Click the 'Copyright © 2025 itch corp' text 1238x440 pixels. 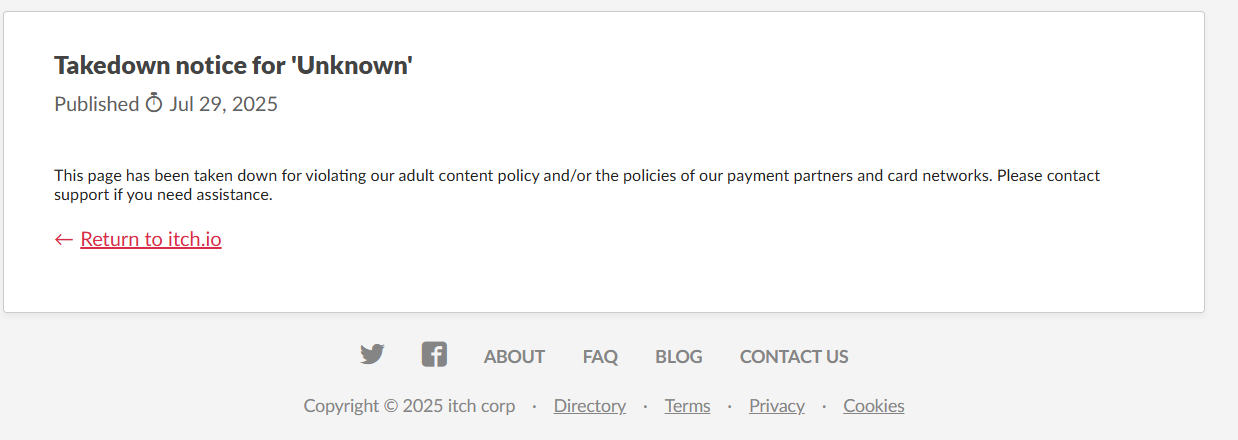click(409, 406)
